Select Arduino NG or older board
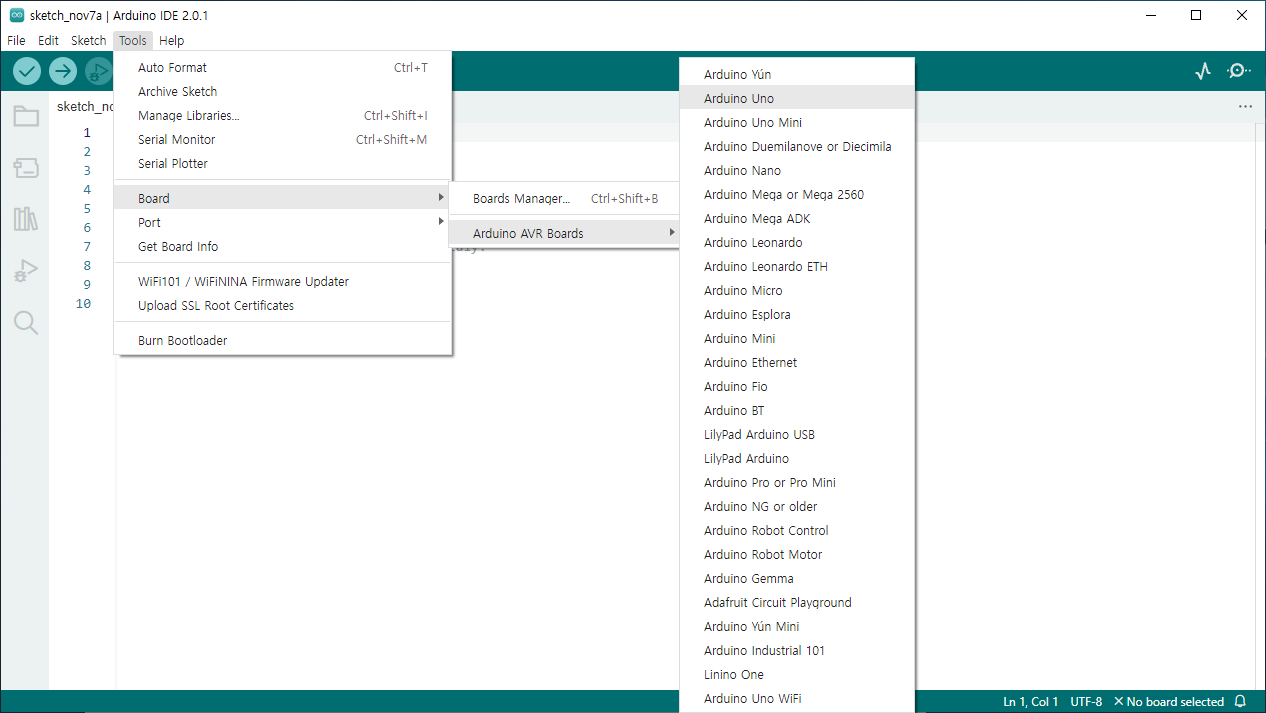 pos(797,507)
